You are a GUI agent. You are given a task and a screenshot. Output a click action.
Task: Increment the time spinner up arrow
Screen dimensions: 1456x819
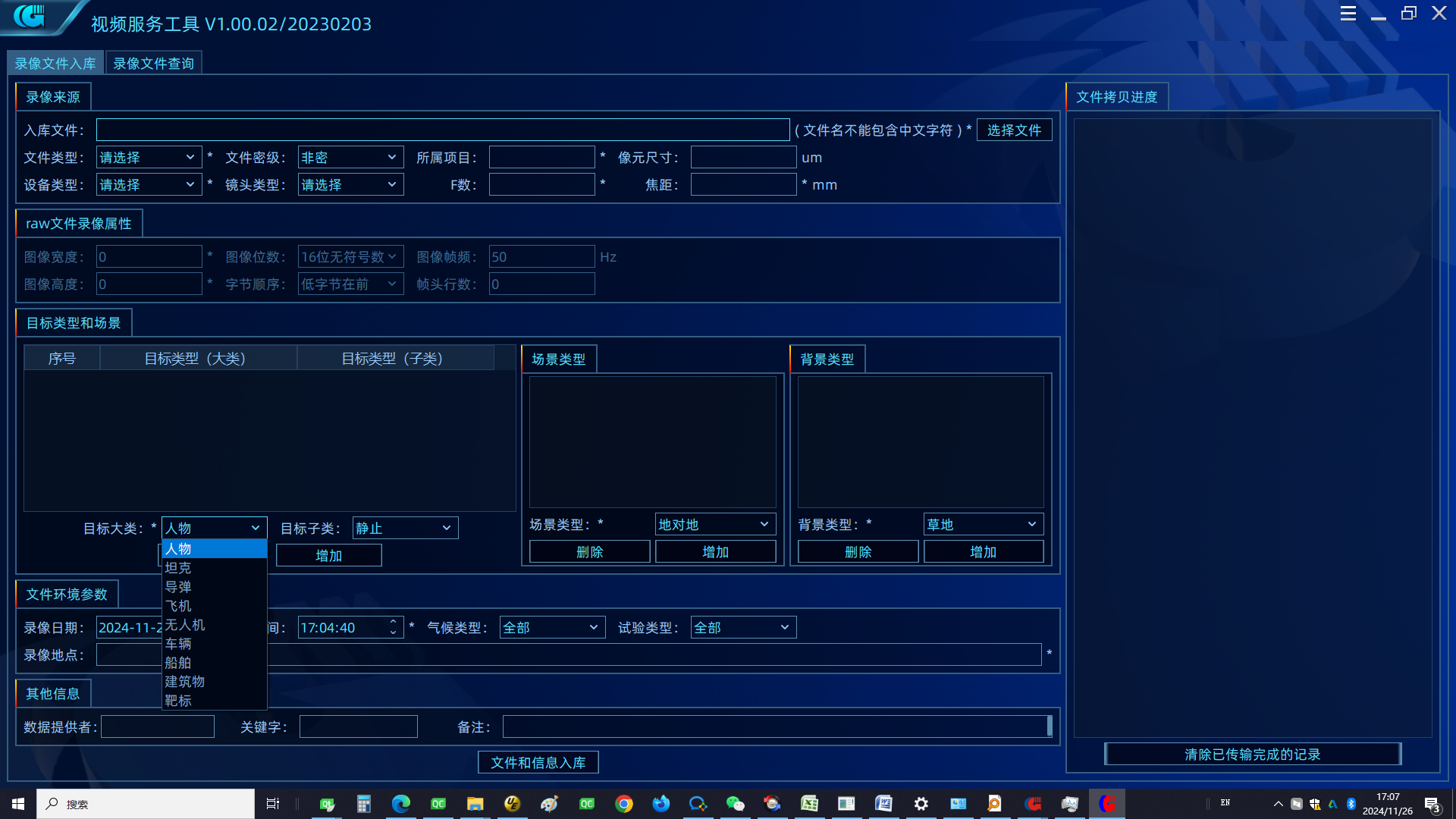(393, 623)
